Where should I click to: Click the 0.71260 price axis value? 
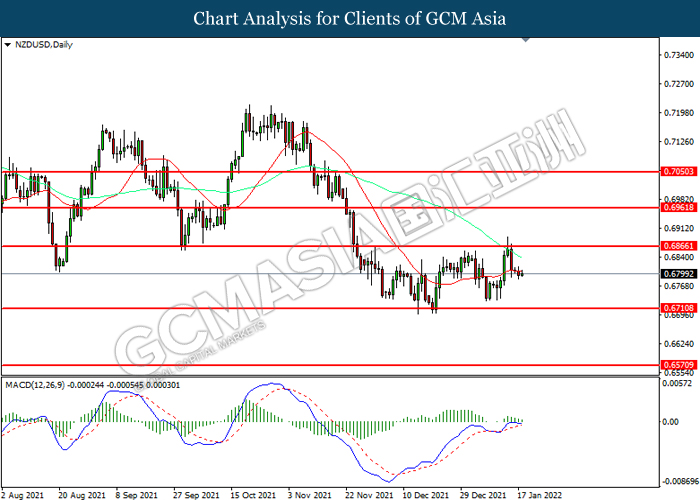679,142
